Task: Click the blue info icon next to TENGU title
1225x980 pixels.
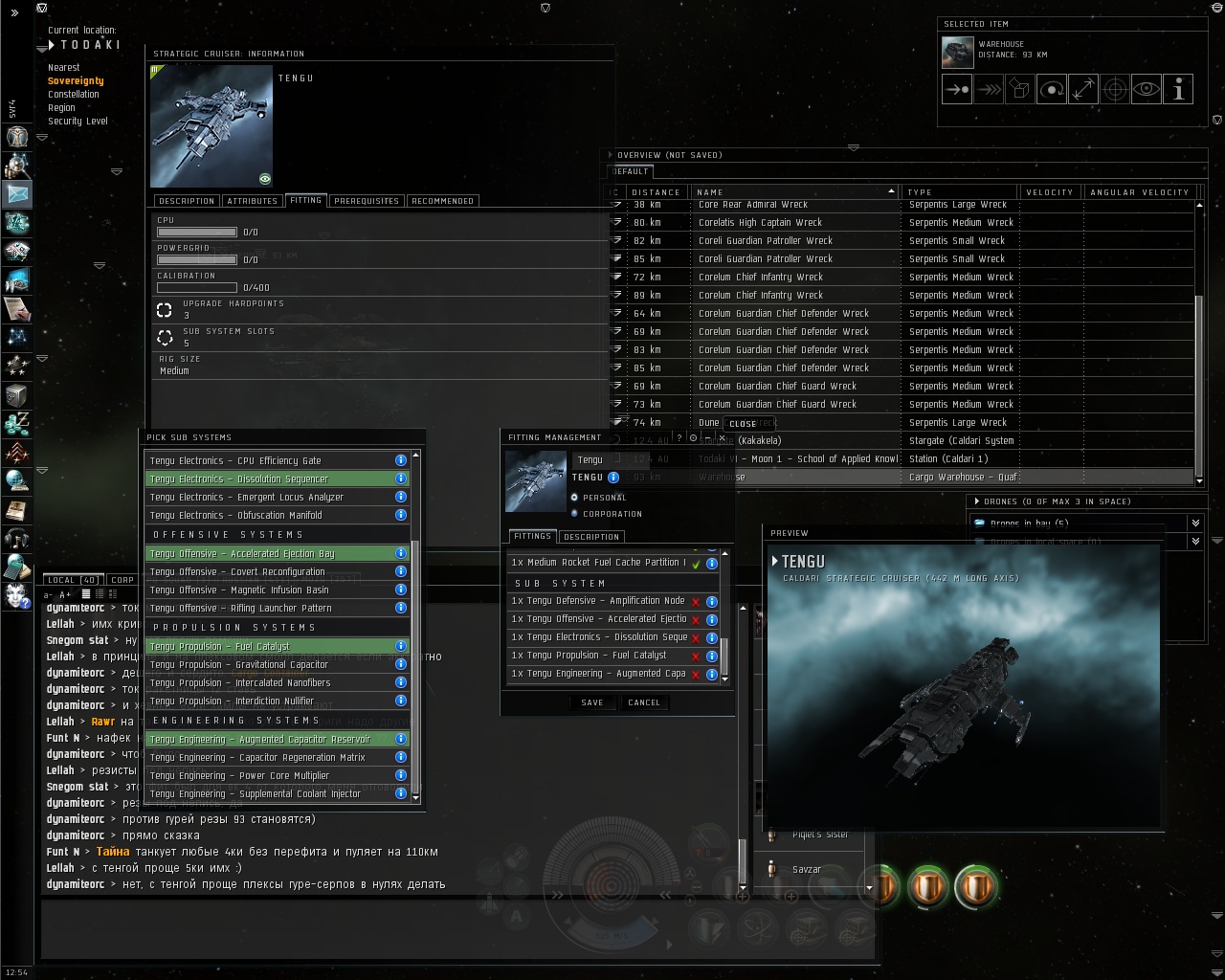Action: (x=613, y=477)
